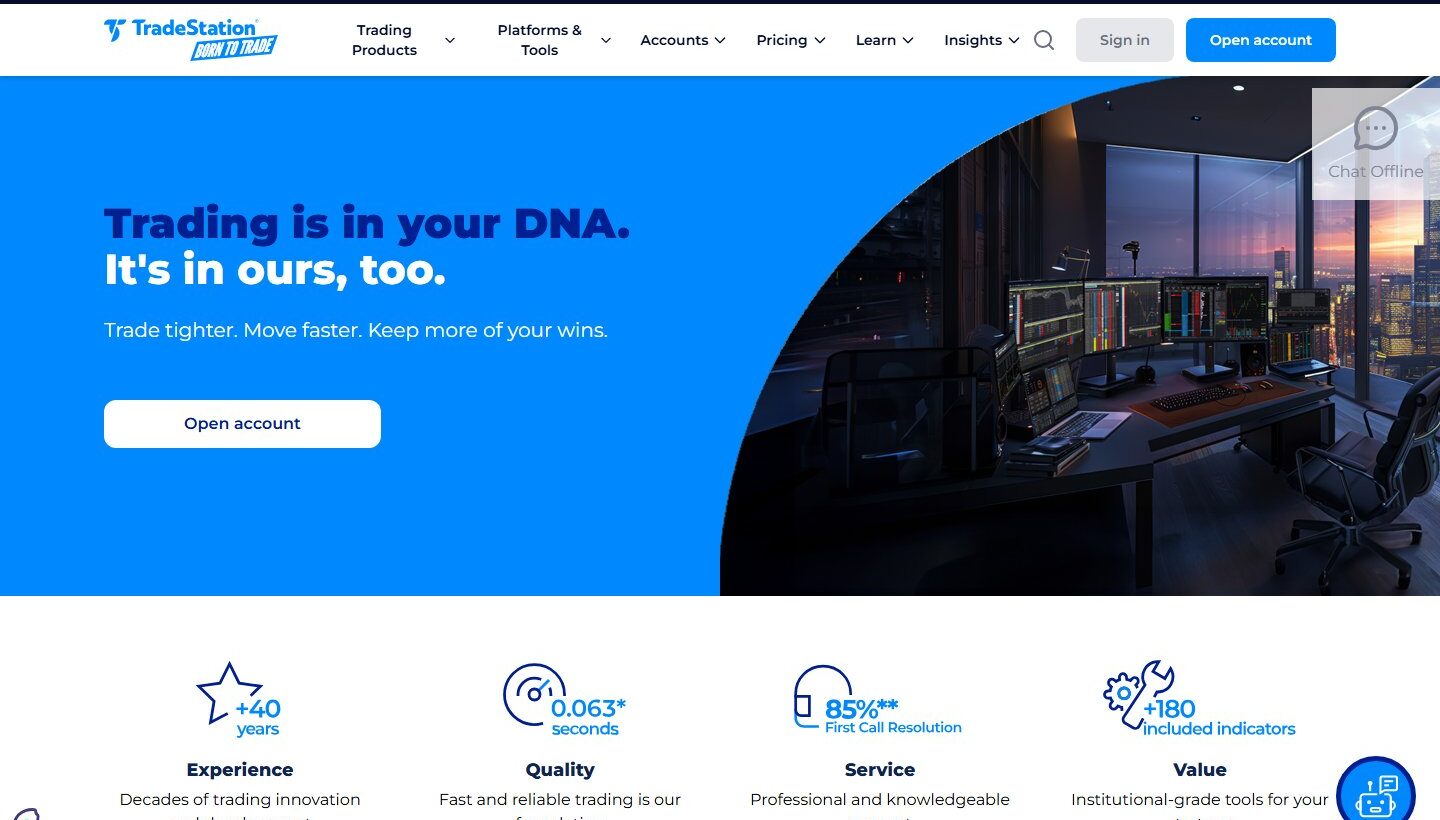This screenshot has width=1440, height=820.
Task: Click the Value heading
Action: pos(1200,769)
